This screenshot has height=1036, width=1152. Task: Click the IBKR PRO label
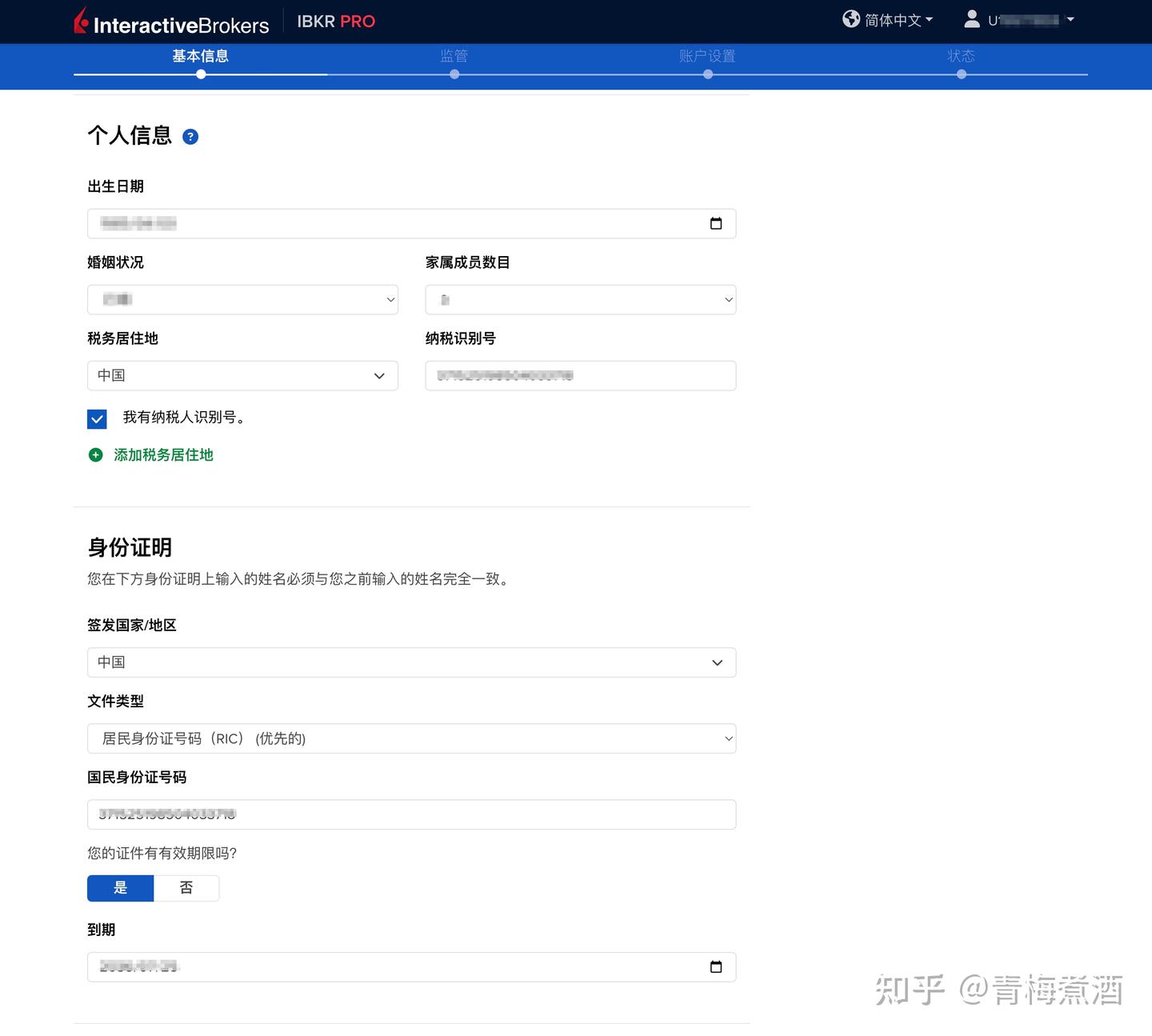click(336, 22)
